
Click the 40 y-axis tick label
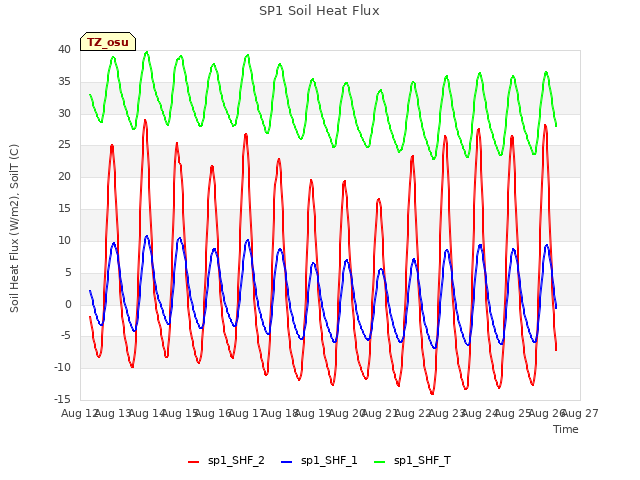pos(64,49)
